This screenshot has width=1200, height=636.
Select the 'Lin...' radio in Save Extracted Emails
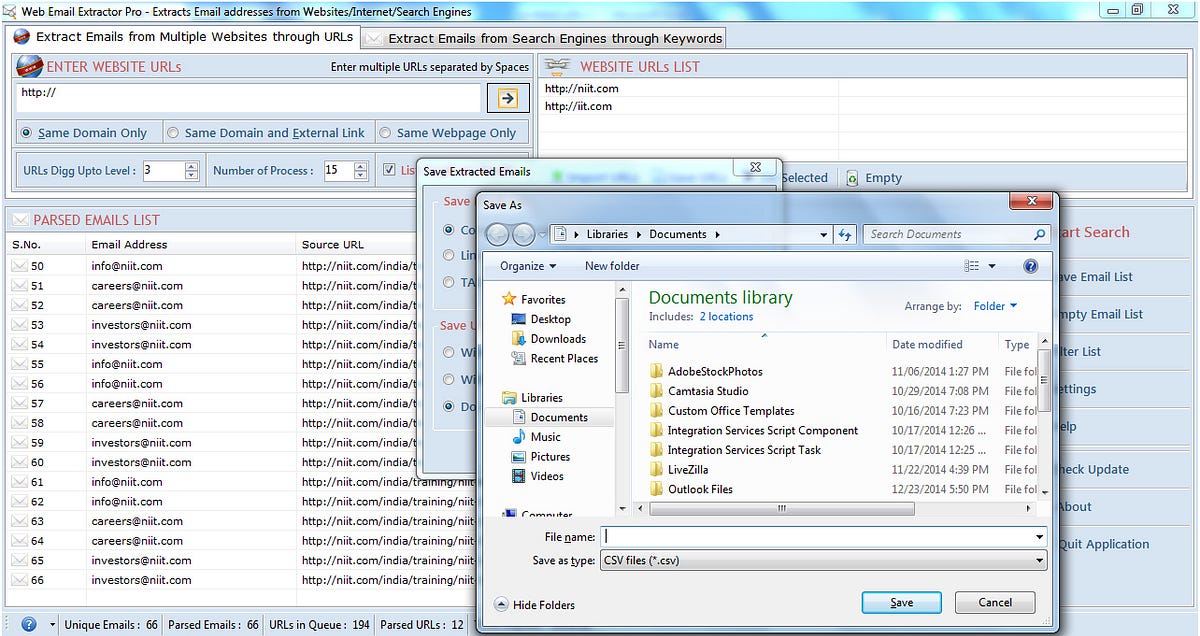tap(448, 256)
